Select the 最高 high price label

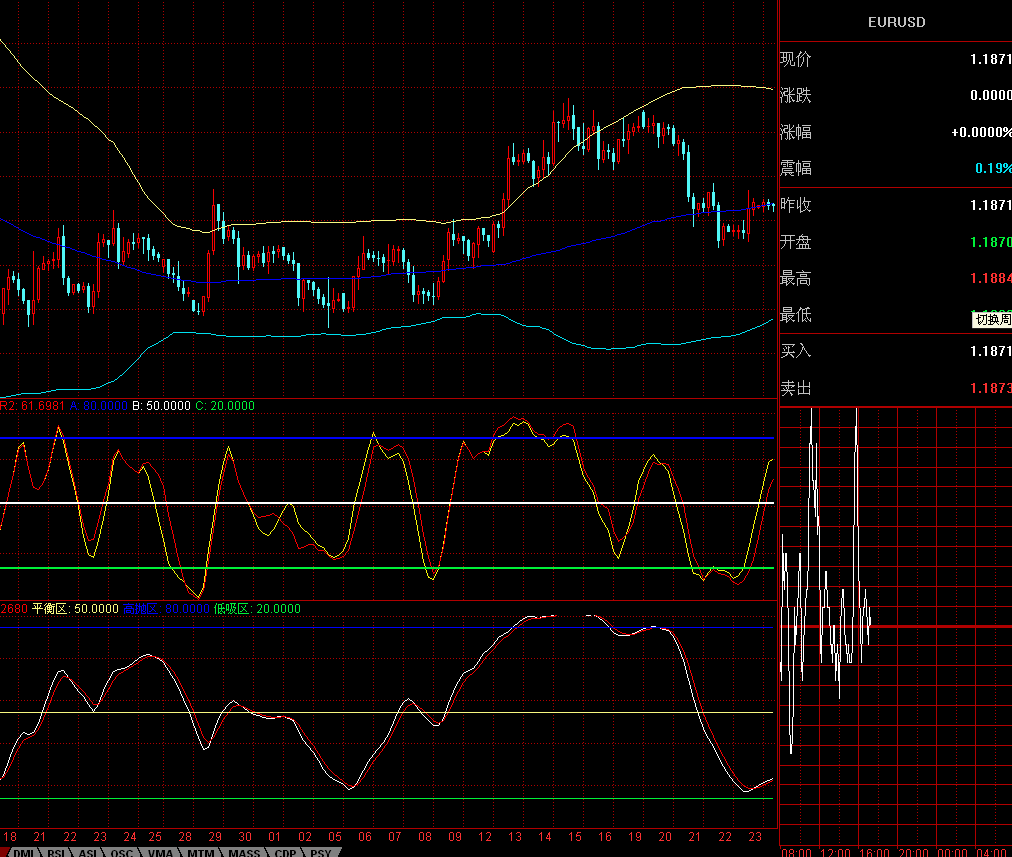[x=795, y=278]
